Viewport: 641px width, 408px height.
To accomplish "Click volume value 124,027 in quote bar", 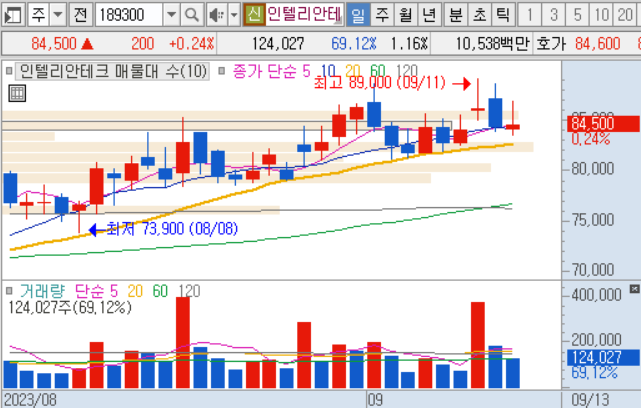I will click(x=278, y=44).
